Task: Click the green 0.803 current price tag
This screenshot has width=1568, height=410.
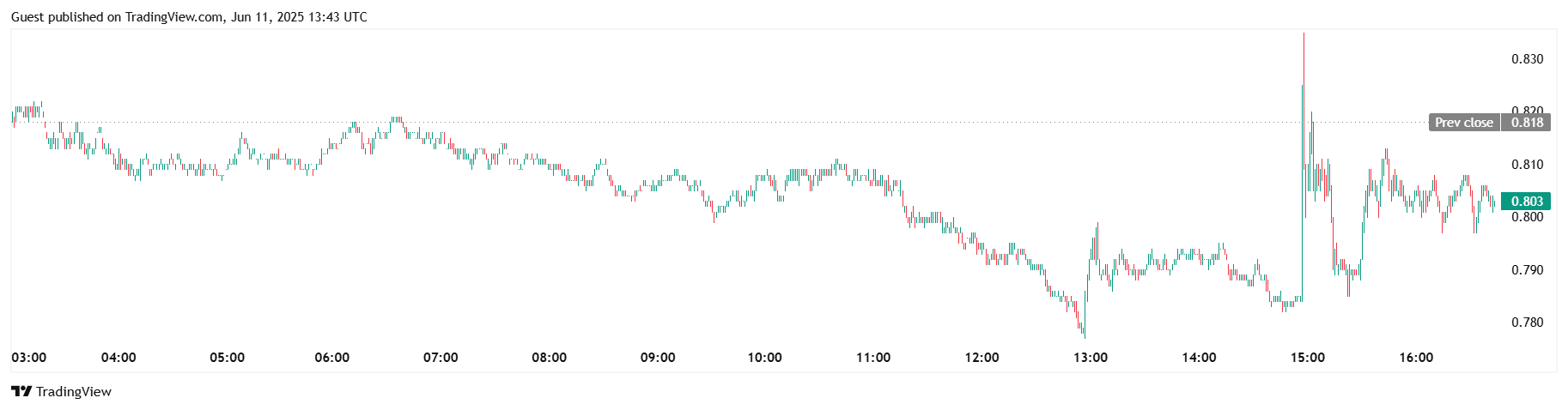Action: (1526, 202)
